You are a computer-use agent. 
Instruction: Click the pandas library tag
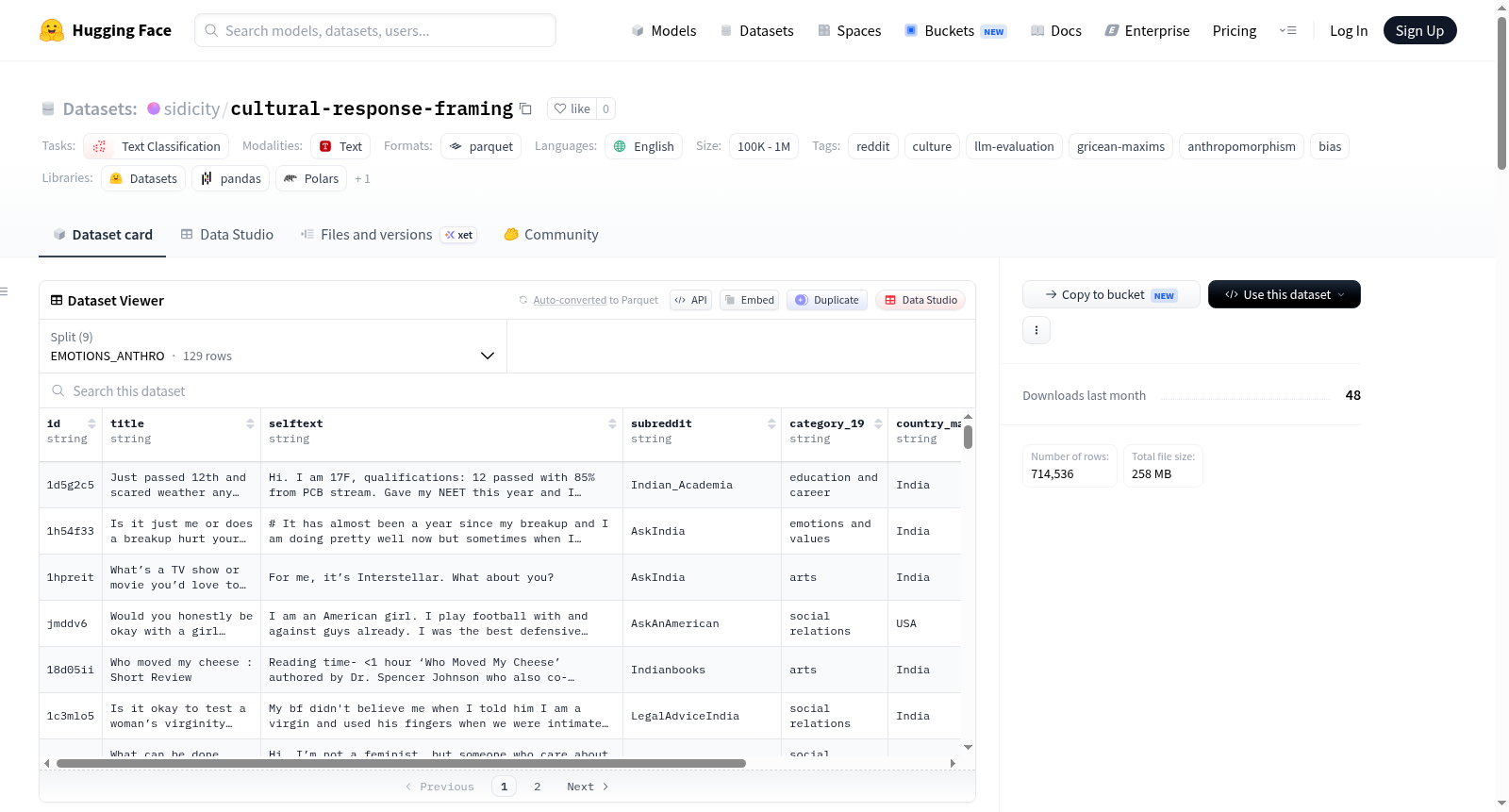coord(230,178)
